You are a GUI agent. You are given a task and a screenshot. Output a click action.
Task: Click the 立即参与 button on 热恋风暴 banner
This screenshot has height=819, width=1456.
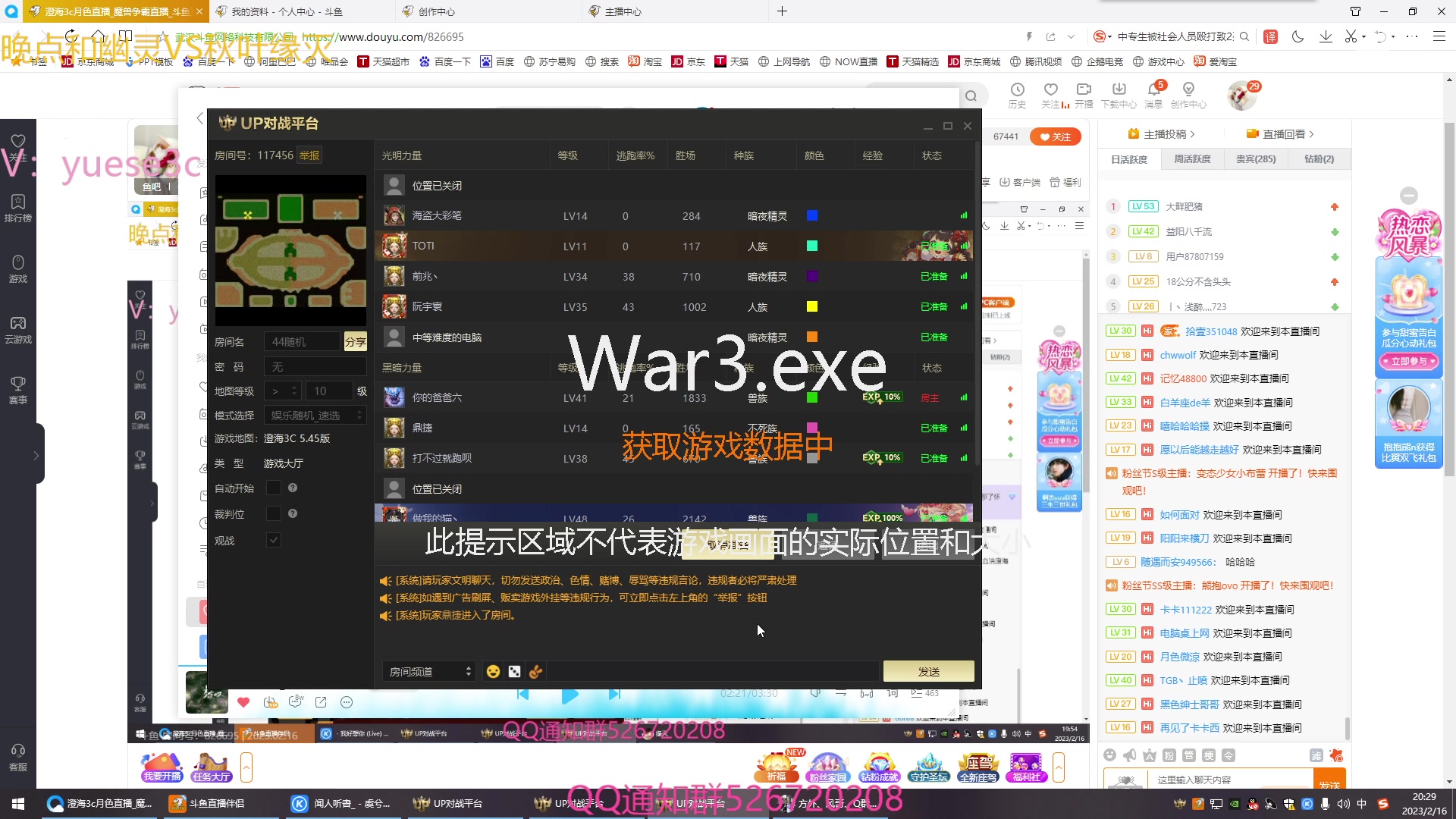click(x=1409, y=361)
